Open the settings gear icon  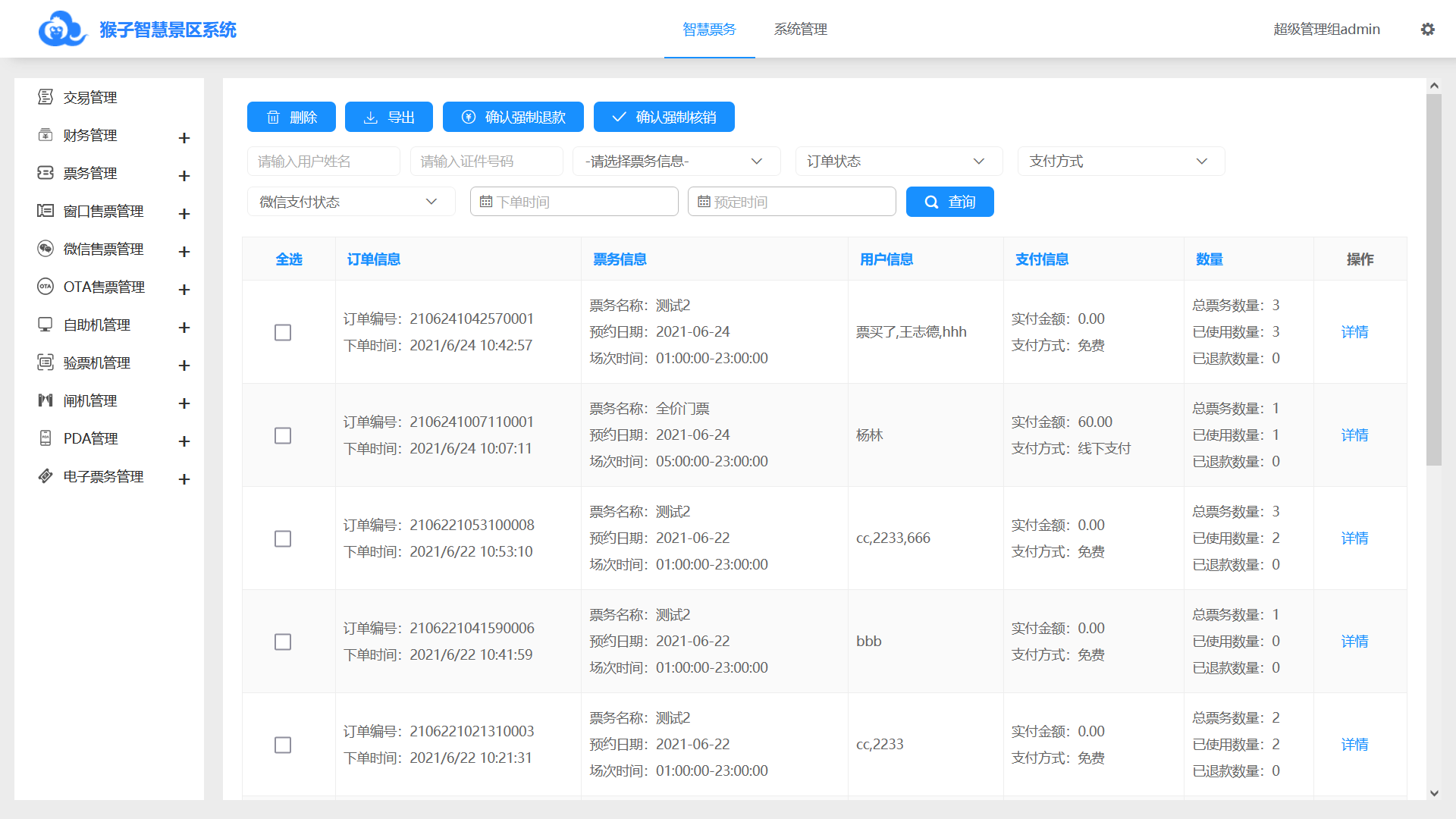click(1427, 29)
